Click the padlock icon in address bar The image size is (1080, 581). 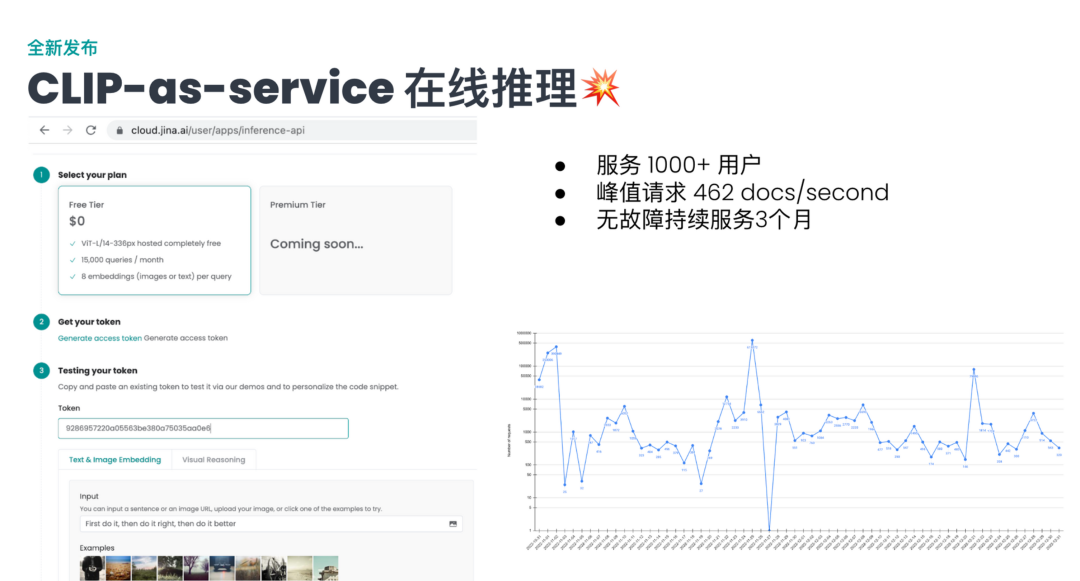click(x=120, y=130)
